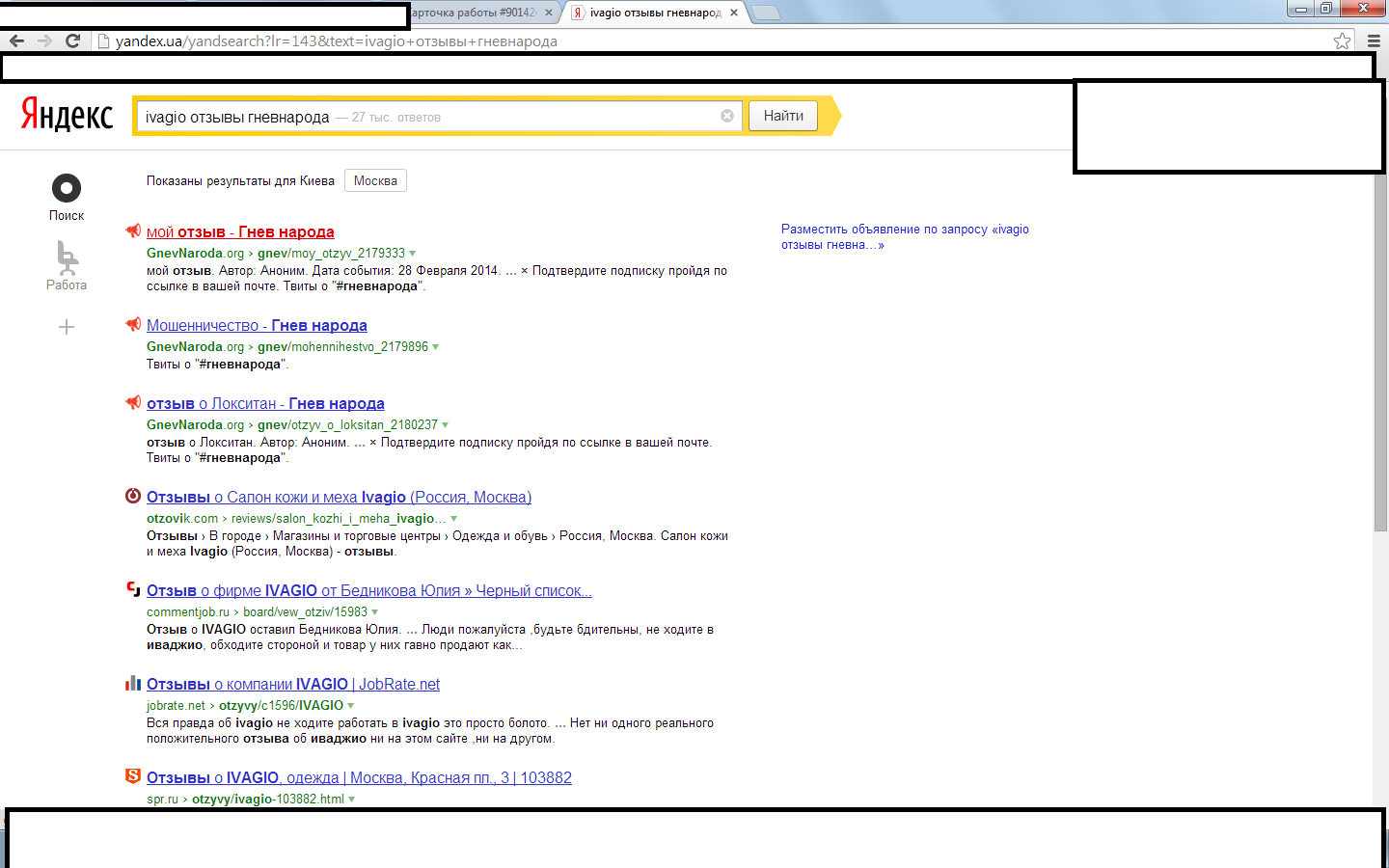Screen dimensions: 1389x868
Task: Click the spr.ru favicon beside IVAGIO одежда
Action: [133, 776]
